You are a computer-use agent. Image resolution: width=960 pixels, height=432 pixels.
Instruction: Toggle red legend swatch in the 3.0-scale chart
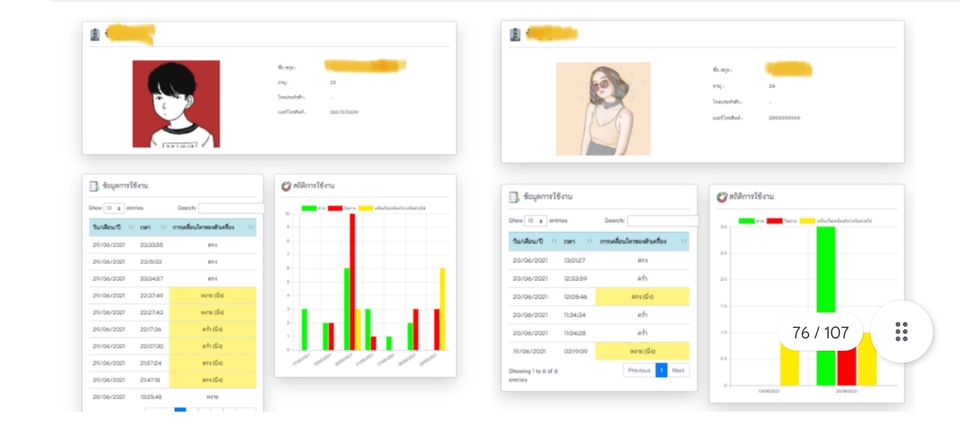pos(774,220)
